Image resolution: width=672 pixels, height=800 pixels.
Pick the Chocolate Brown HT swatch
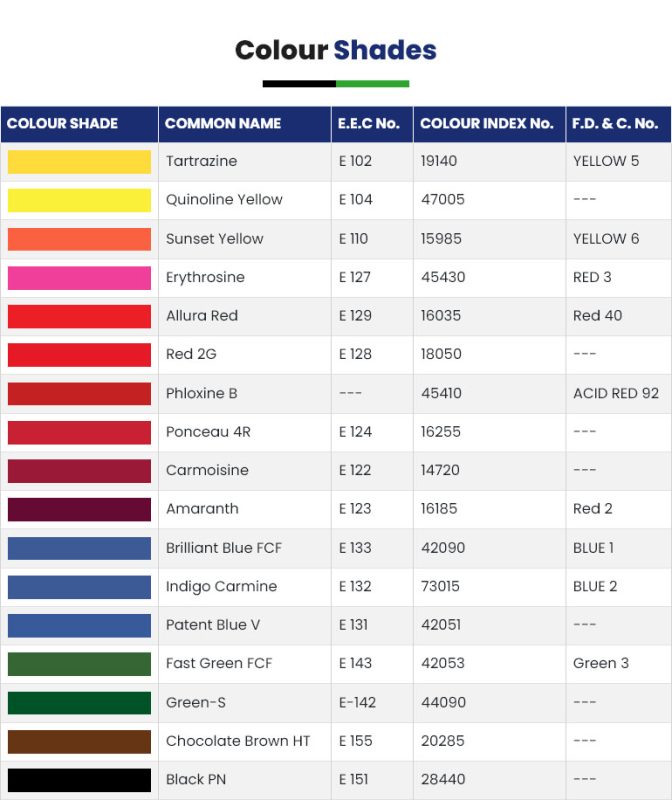[79, 741]
